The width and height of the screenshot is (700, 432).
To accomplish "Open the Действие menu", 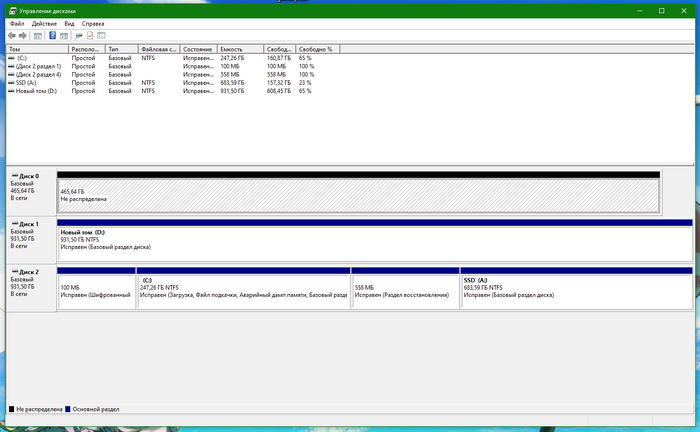I will tap(44, 22).
